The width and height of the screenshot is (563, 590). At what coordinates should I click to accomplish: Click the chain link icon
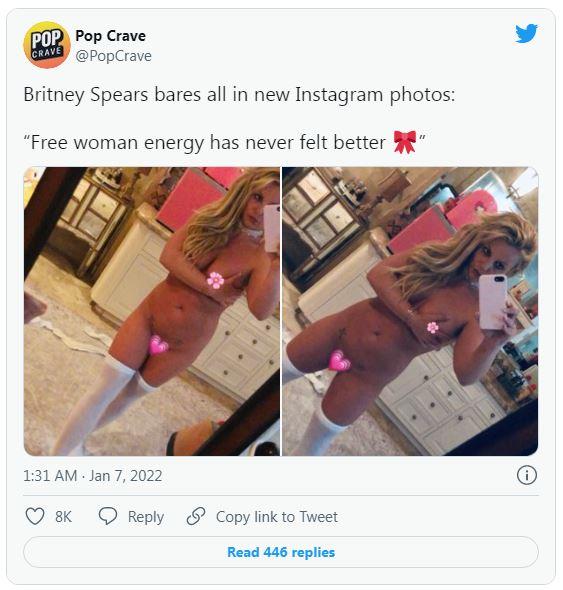[x=196, y=516]
